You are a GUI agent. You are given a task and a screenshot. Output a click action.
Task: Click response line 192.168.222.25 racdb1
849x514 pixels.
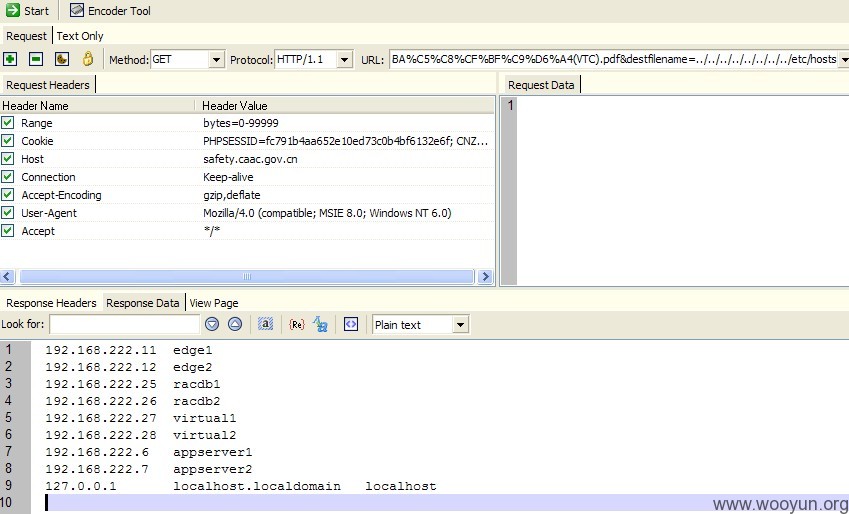[133, 384]
